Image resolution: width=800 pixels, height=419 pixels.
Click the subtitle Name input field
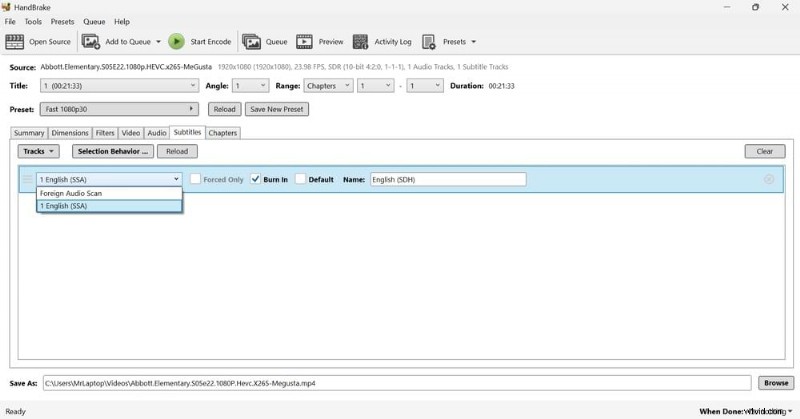(x=448, y=179)
